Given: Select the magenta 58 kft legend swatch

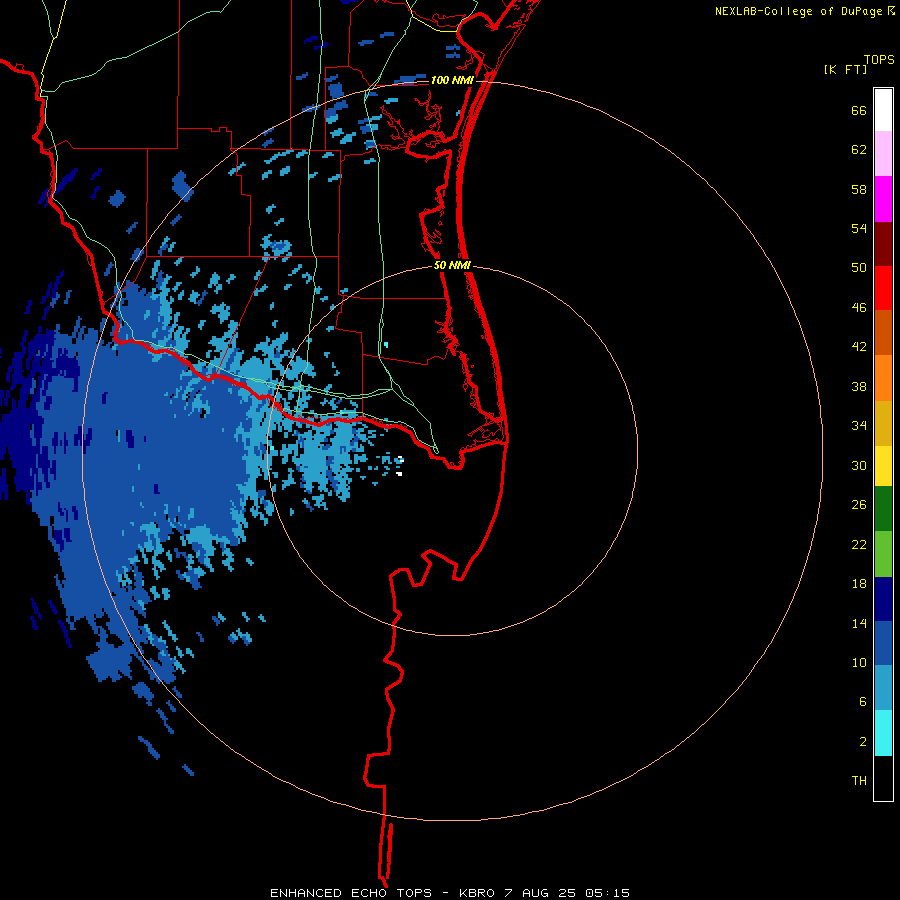Looking at the screenshot, I should click(x=883, y=199).
